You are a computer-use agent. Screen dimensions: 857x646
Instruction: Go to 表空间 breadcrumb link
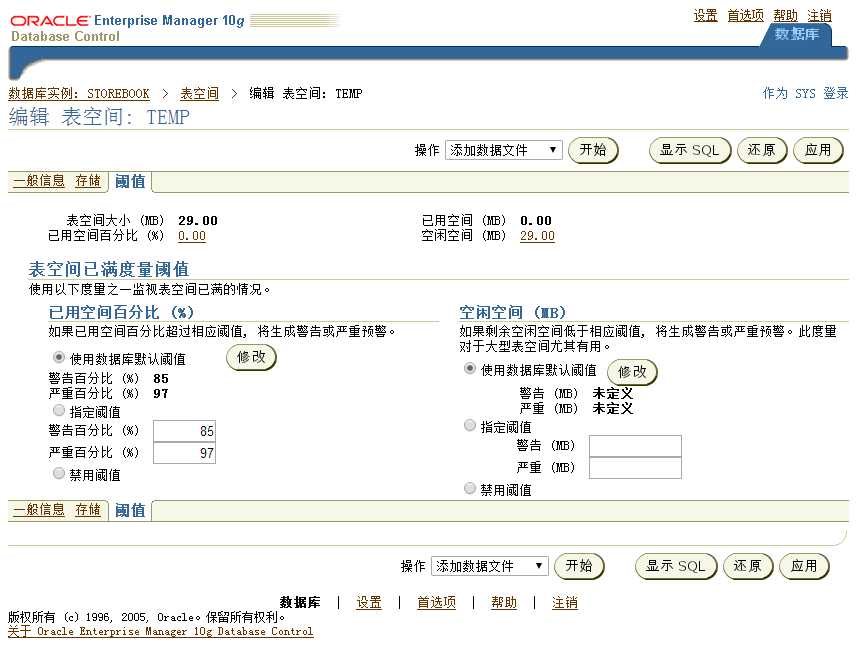pos(199,94)
